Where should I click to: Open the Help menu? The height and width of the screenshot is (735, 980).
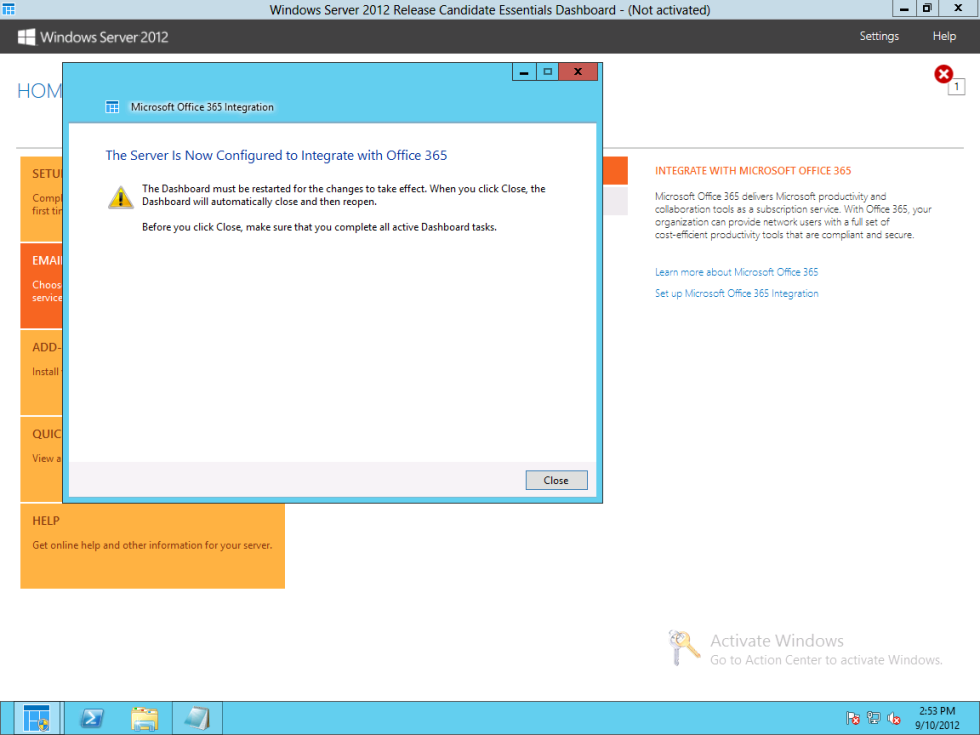[x=944, y=36]
